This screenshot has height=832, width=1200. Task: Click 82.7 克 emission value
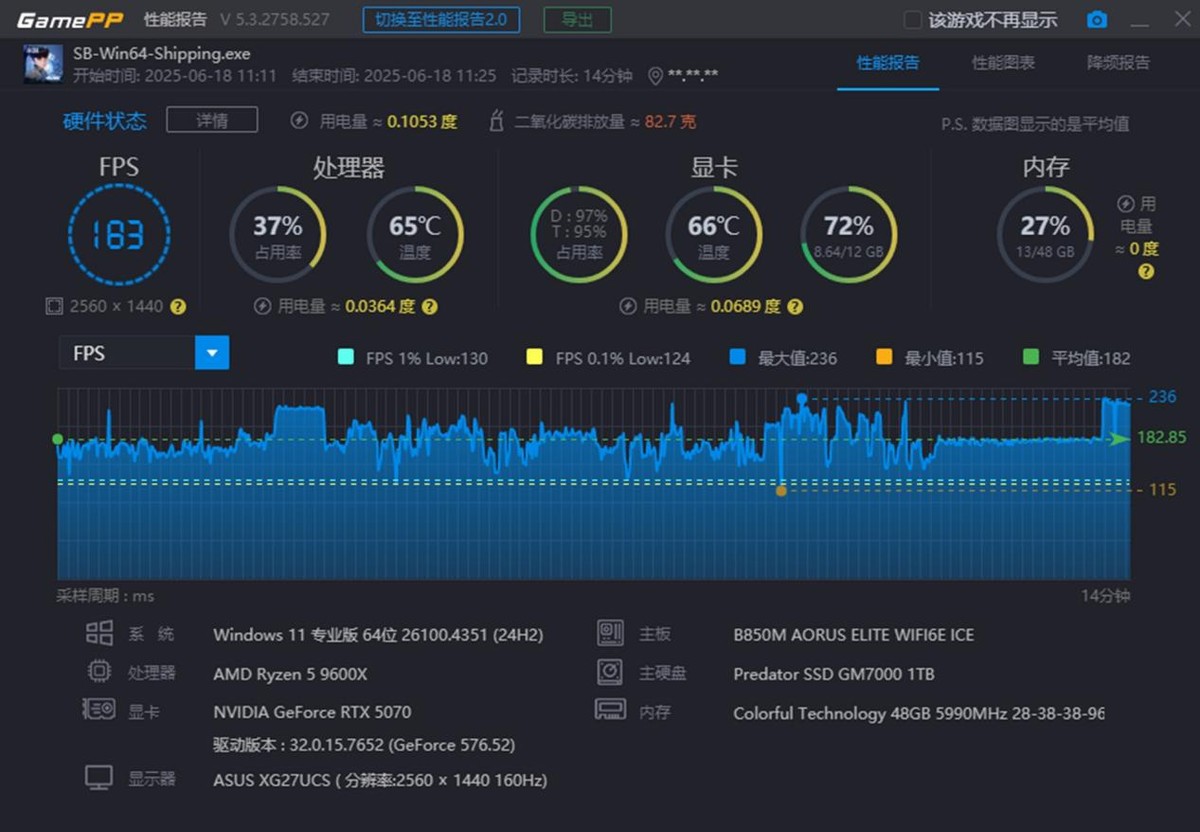670,121
